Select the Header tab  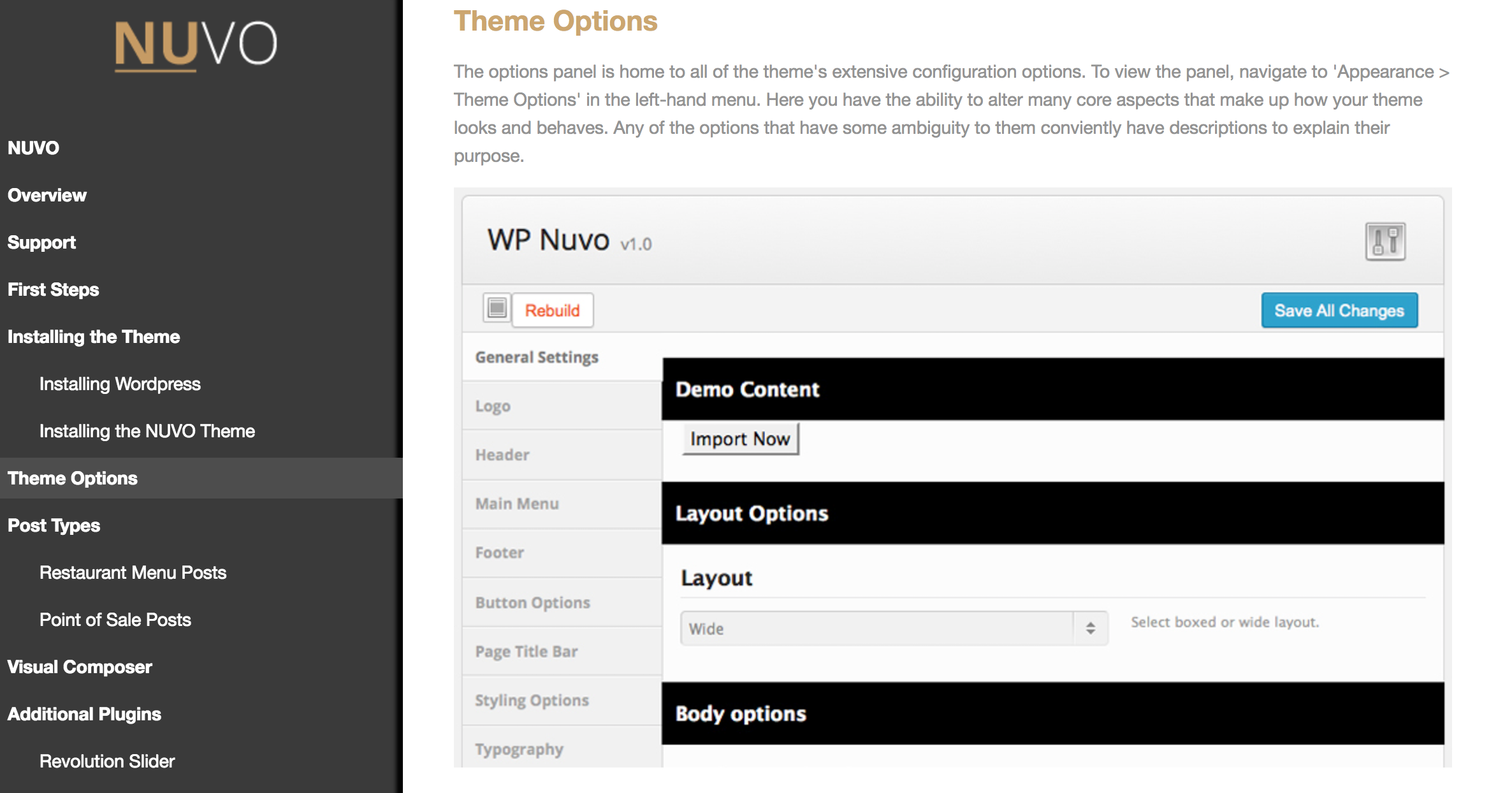(502, 455)
